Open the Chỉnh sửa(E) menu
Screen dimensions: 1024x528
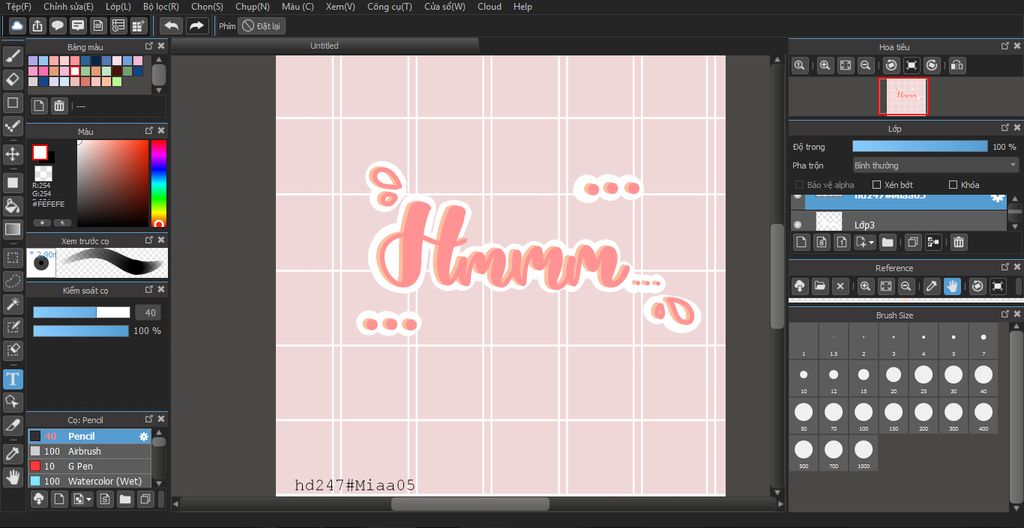69,7
